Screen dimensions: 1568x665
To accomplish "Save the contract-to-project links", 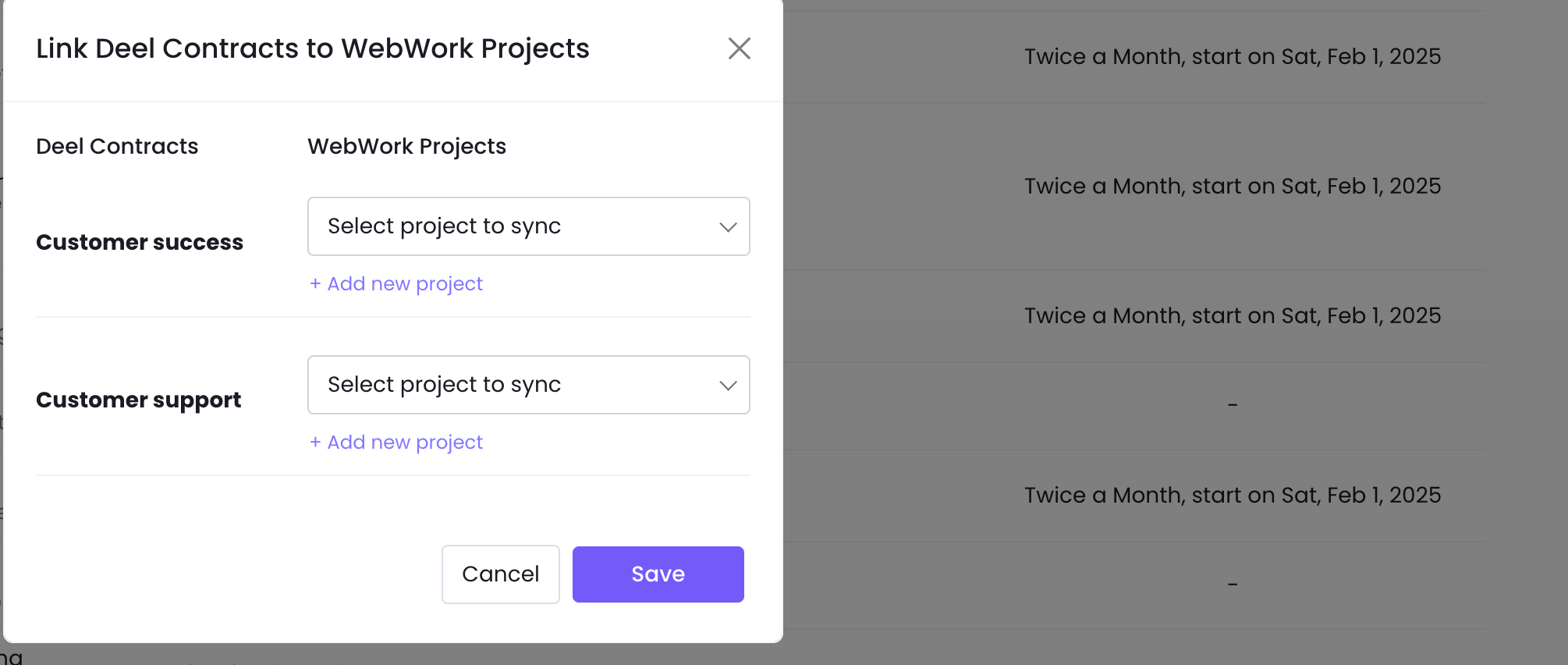I will pos(658,574).
